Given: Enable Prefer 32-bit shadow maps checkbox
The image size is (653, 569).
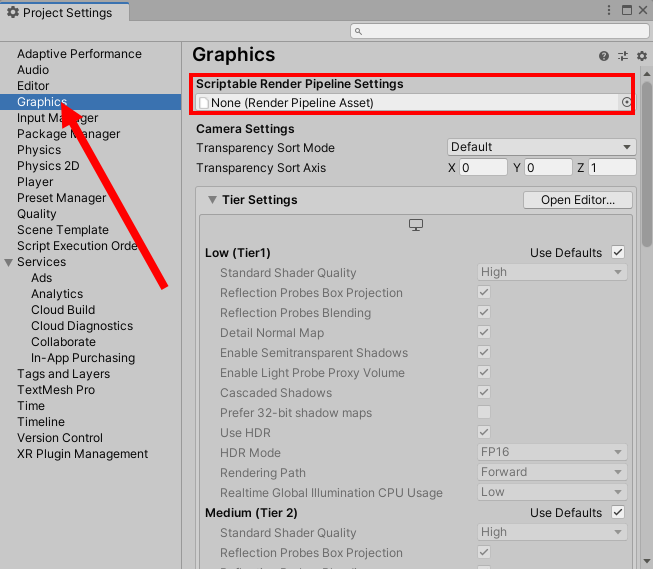Looking at the screenshot, I should (x=484, y=412).
